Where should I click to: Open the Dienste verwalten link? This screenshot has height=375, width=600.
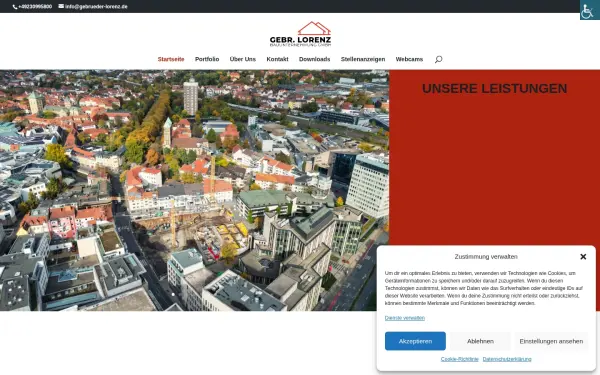click(x=405, y=318)
